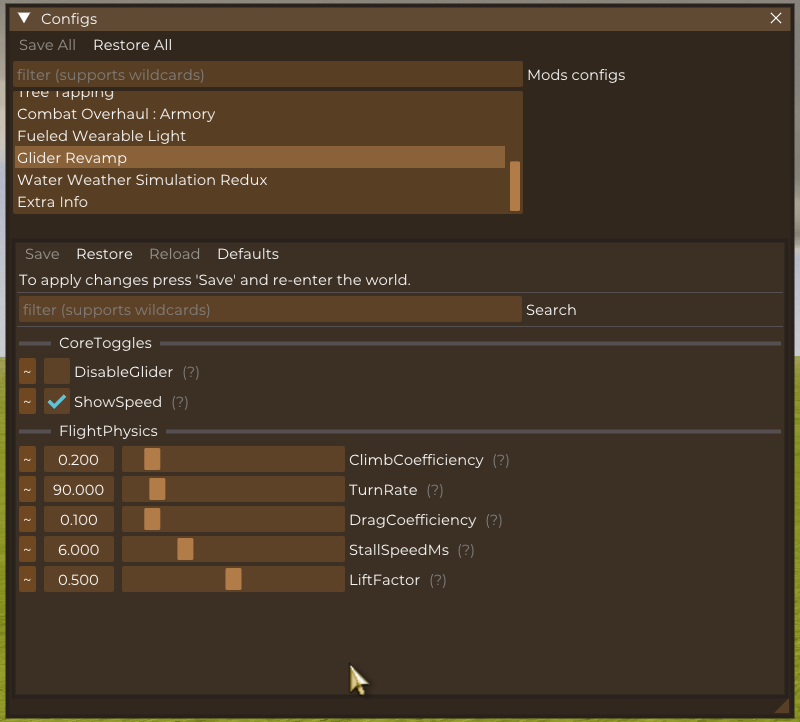The width and height of the screenshot is (800, 722).
Task: Click the LiftFactor slider handle
Action: click(233, 580)
